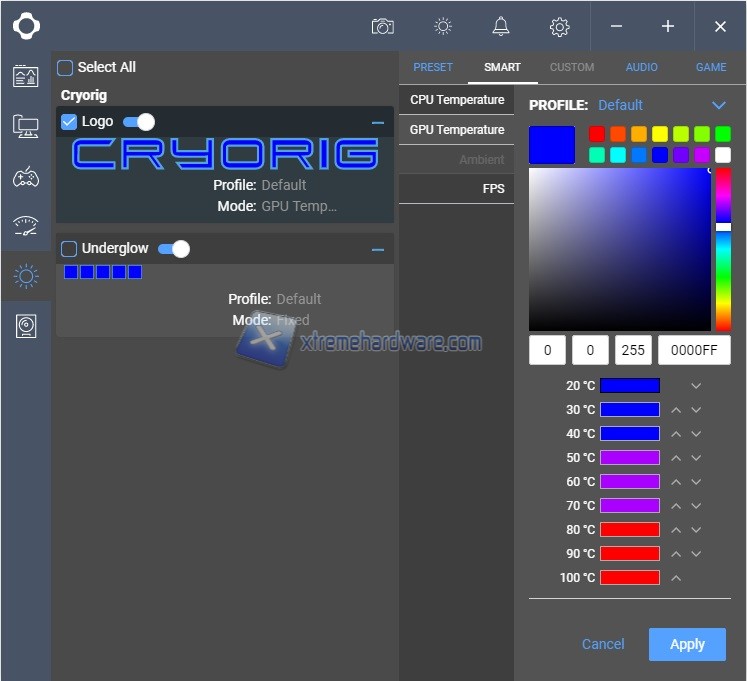Expand the Profile Default dropdown

[718, 105]
